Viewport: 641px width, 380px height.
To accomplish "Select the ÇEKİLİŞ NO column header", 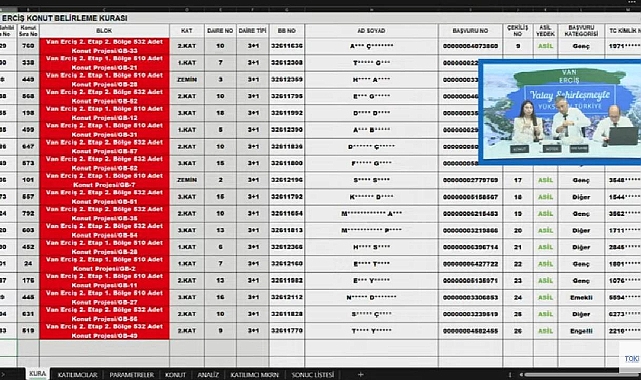I will point(518,31).
